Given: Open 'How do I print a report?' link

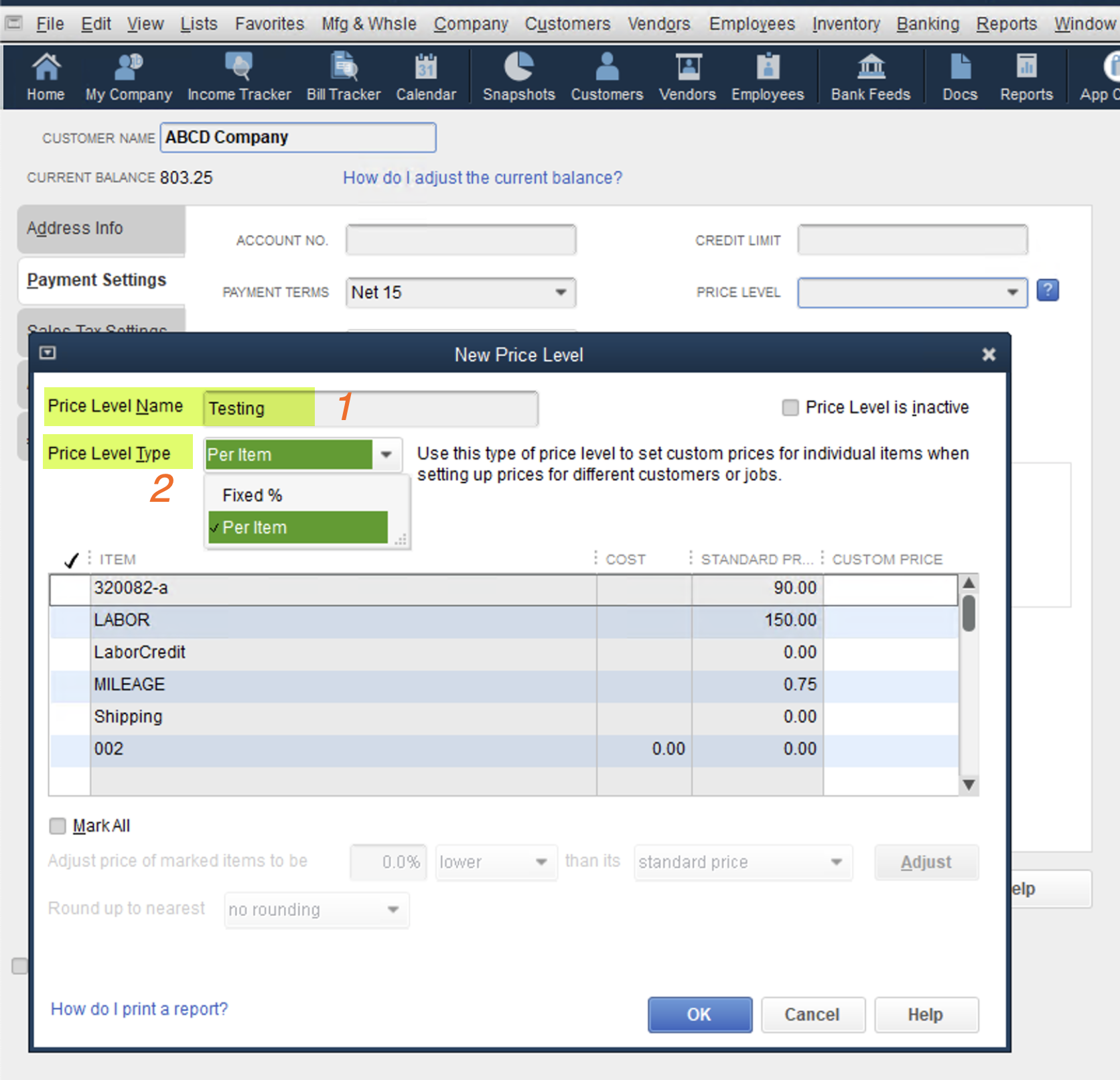Looking at the screenshot, I should [x=139, y=1008].
